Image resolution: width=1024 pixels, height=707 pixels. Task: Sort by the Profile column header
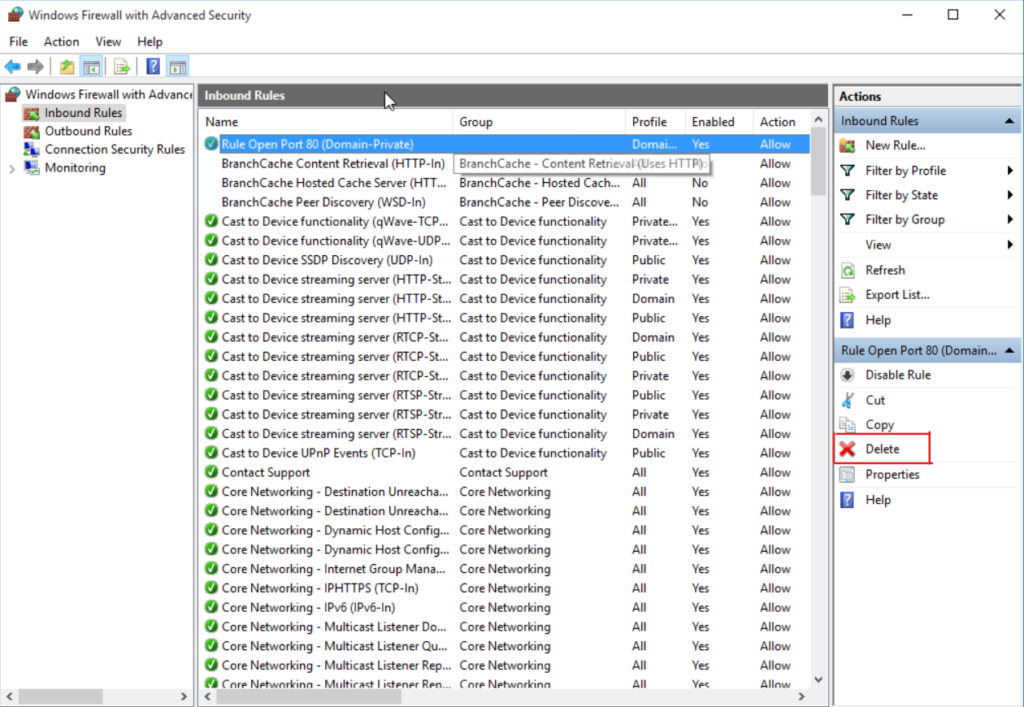655,122
